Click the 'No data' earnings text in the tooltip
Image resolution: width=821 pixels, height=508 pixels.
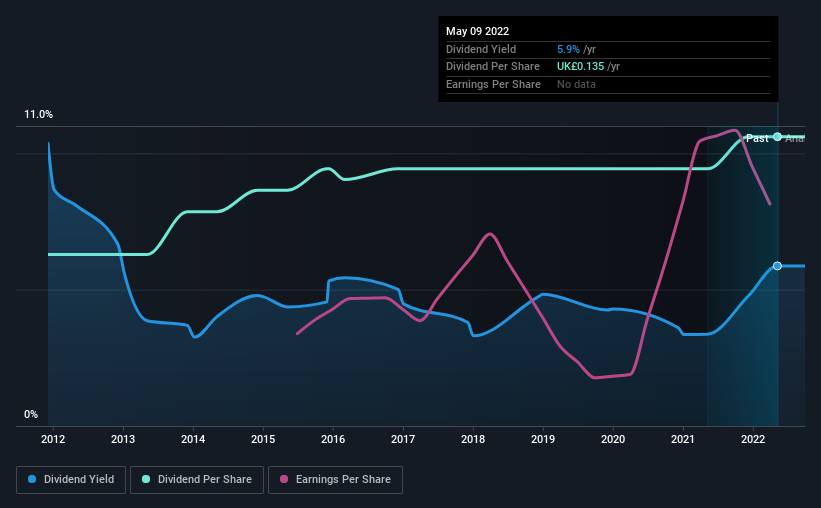(x=578, y=85)
